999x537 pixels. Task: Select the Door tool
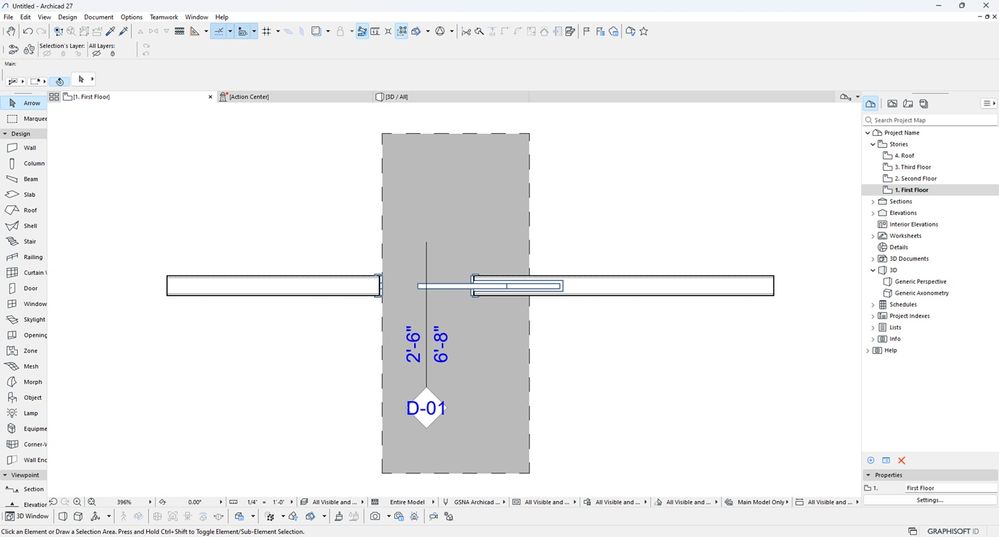(24, 288)
